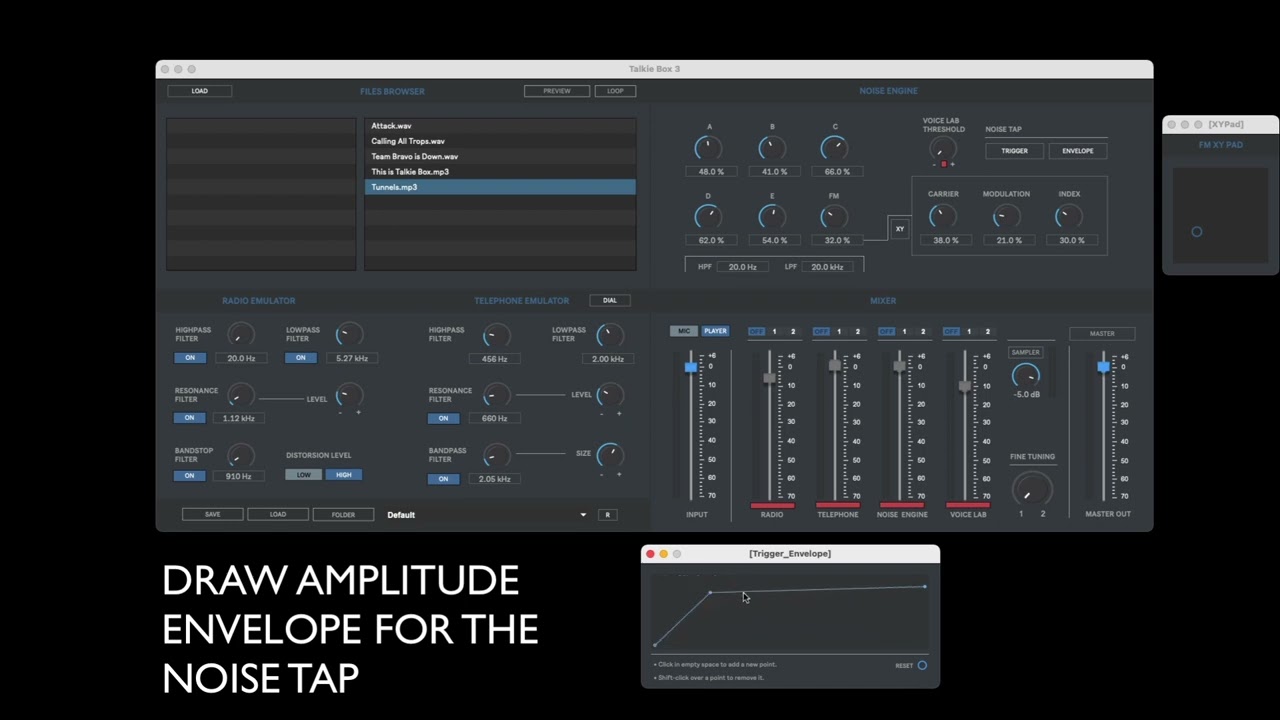Image resolution: width=1280 pixels, height=720 pixels.
Task: Click the circle in the FM XY Pad window
Action: [x=1197, y=232]
